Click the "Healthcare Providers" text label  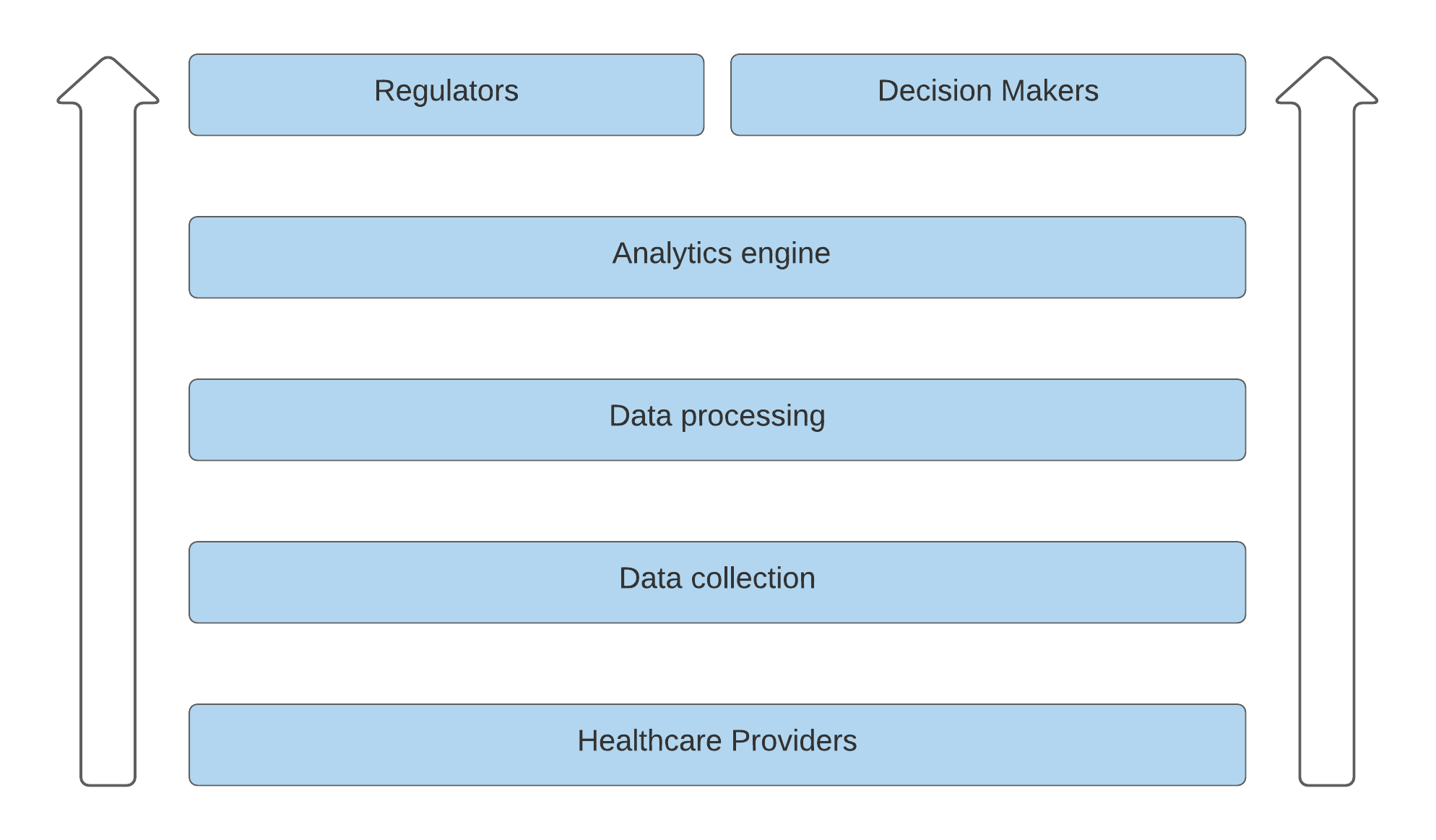tap(717, 741)
